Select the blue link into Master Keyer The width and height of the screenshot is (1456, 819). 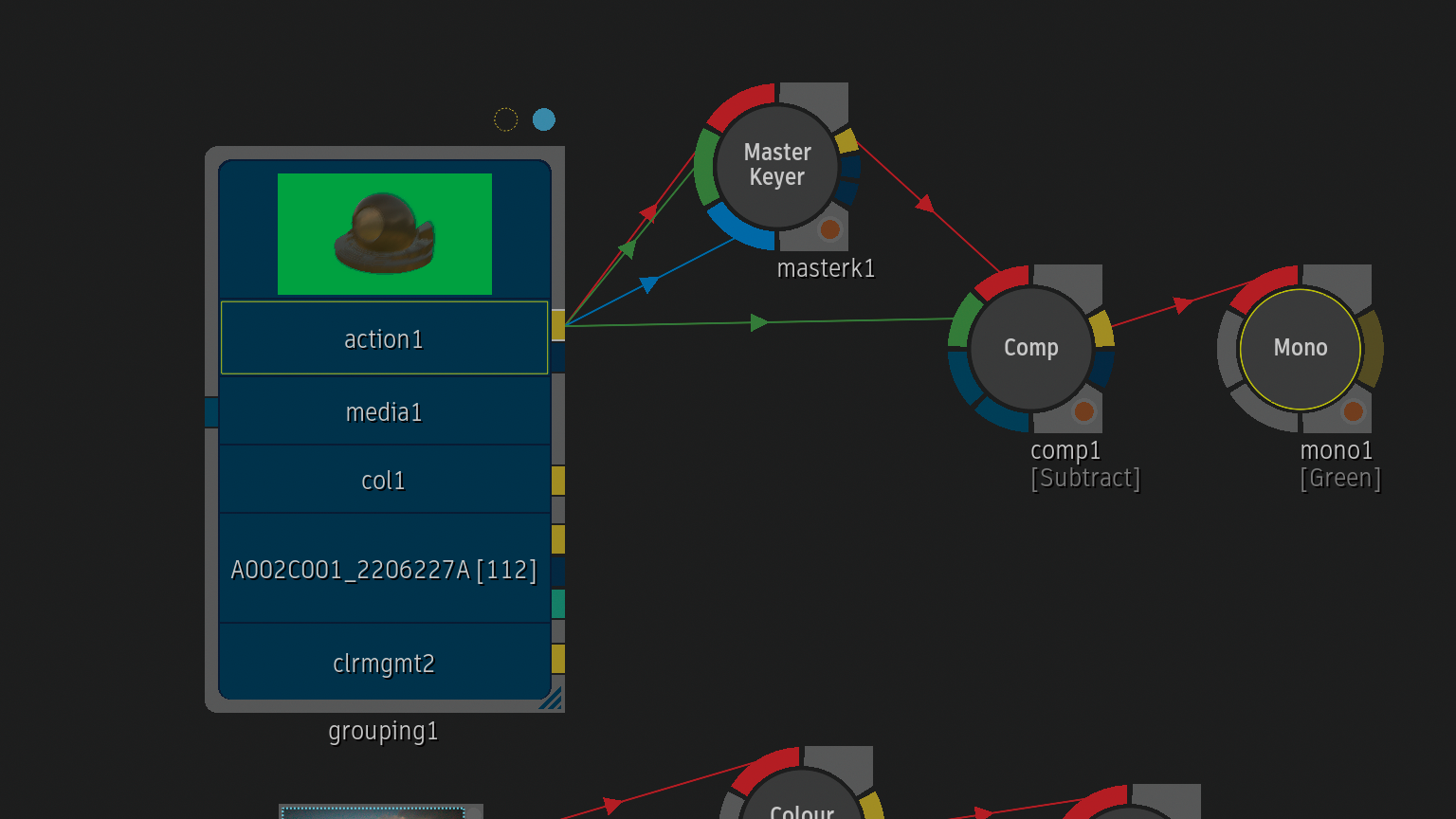[649, 282]
